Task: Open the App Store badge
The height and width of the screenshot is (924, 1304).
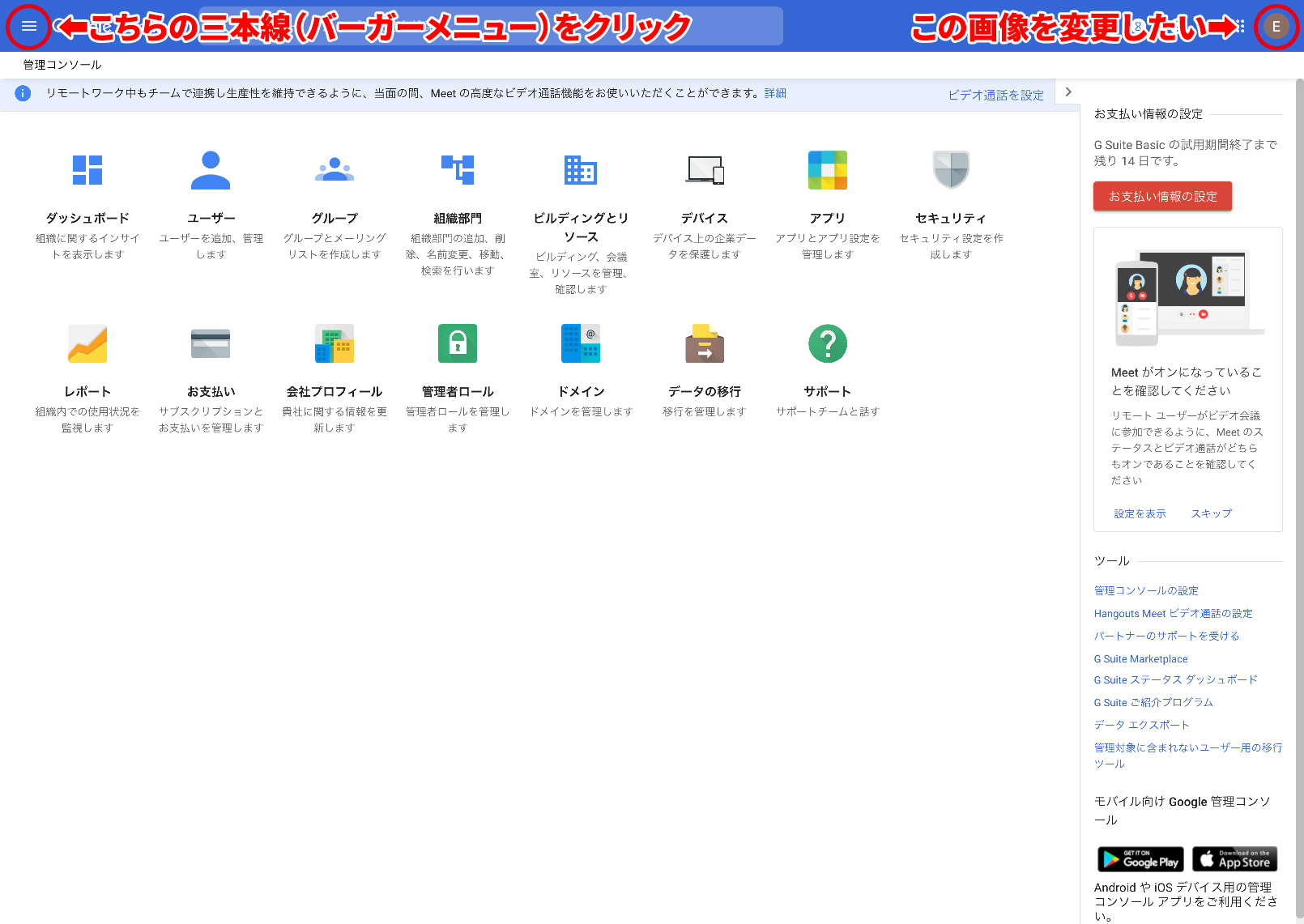Action: (1234, 858)
